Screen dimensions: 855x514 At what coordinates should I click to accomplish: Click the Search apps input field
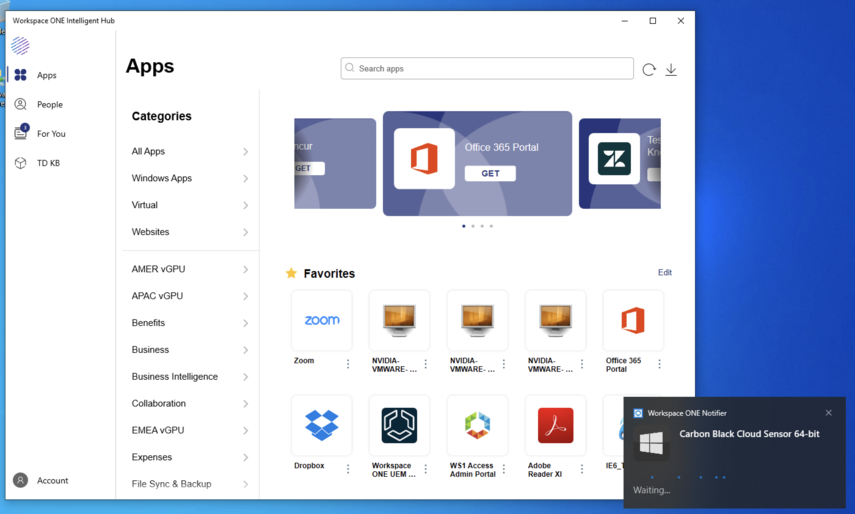pyautogui.click(x=487, y=69)
